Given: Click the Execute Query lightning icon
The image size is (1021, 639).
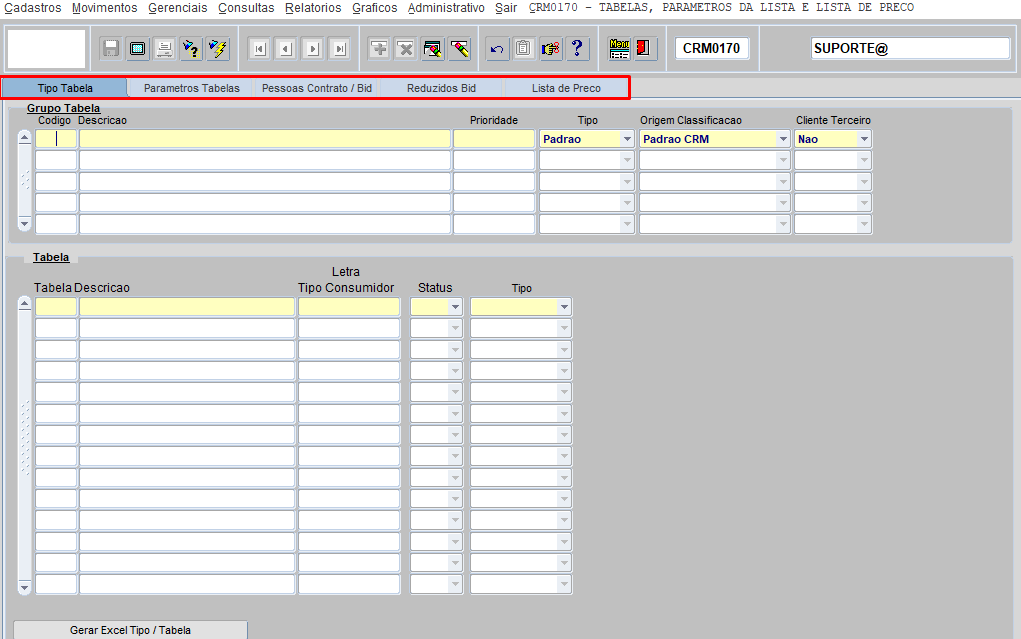Looking at the screenshot, I should tap(218, 49).
